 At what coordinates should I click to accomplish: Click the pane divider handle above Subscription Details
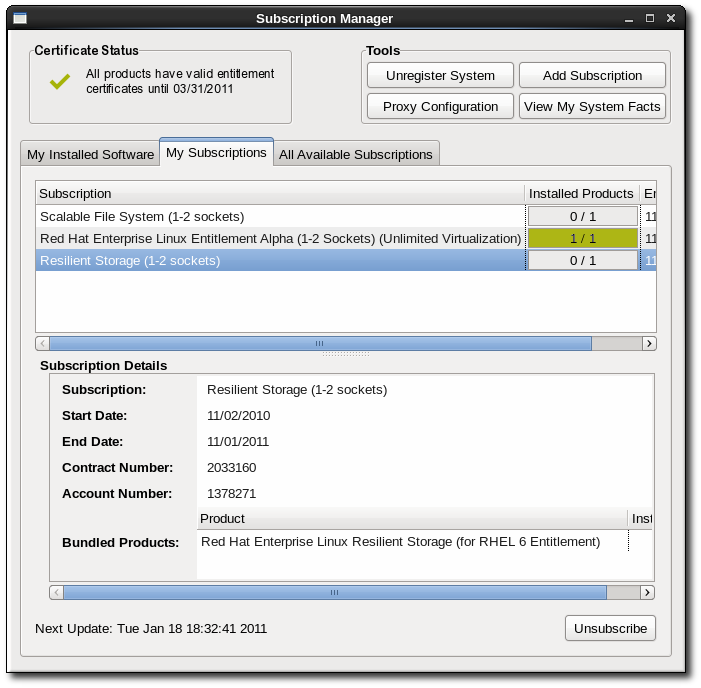tap(346, 354)
